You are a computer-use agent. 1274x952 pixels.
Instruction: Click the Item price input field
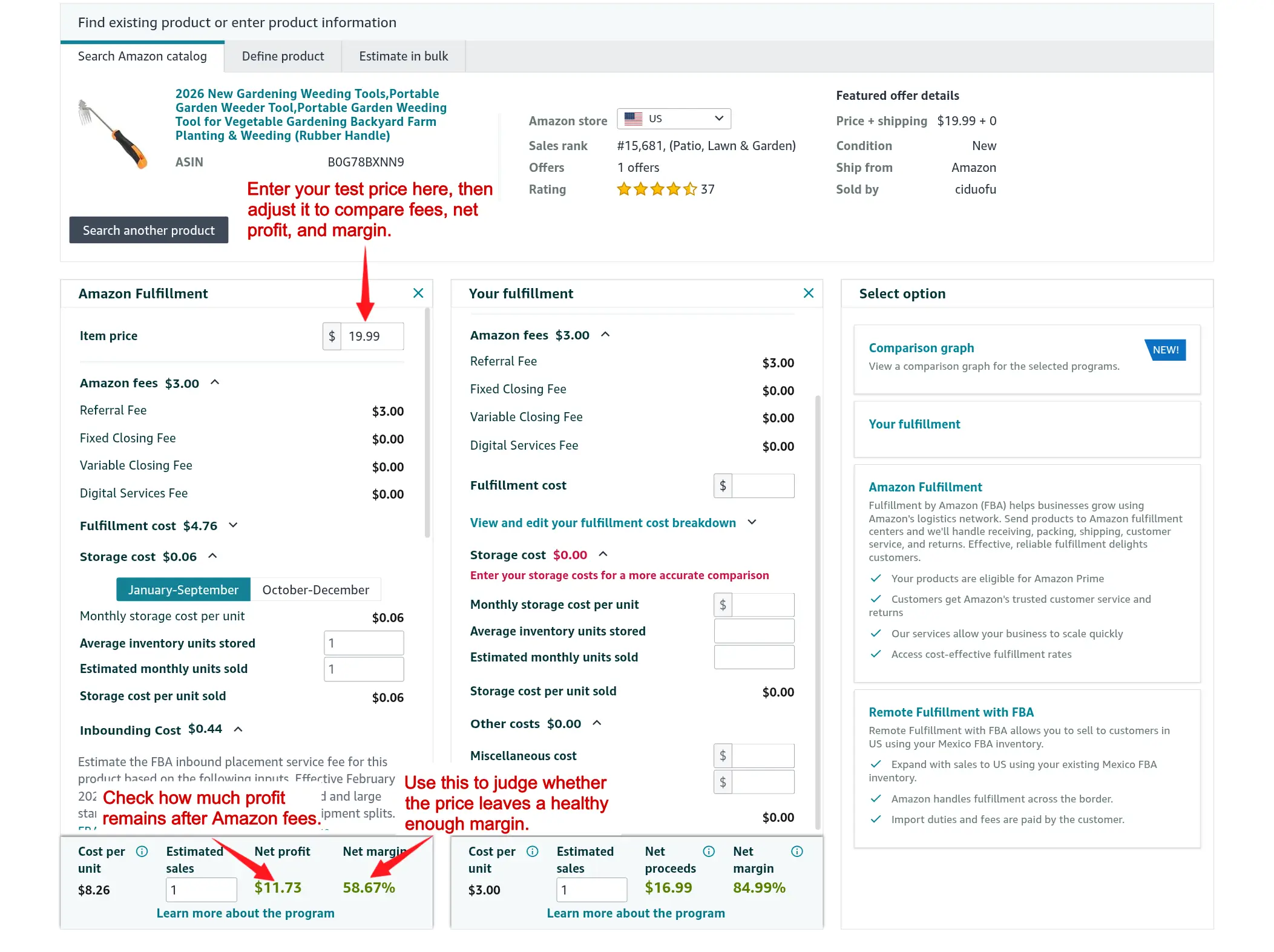click(372, 336)
